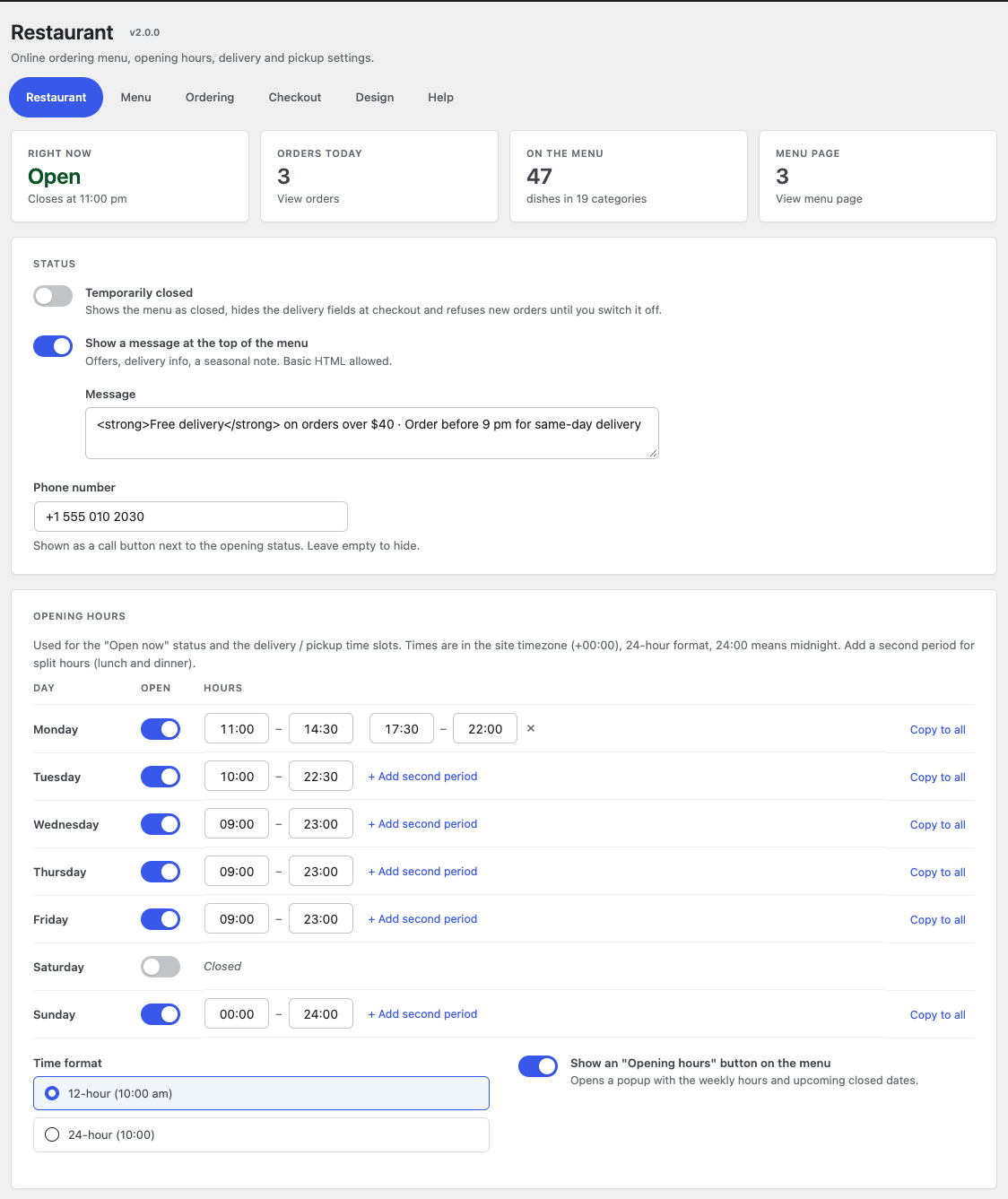Turn off Tuesday open toggle
Screen dimensions: 1008x1199
(x=161, y=777)
